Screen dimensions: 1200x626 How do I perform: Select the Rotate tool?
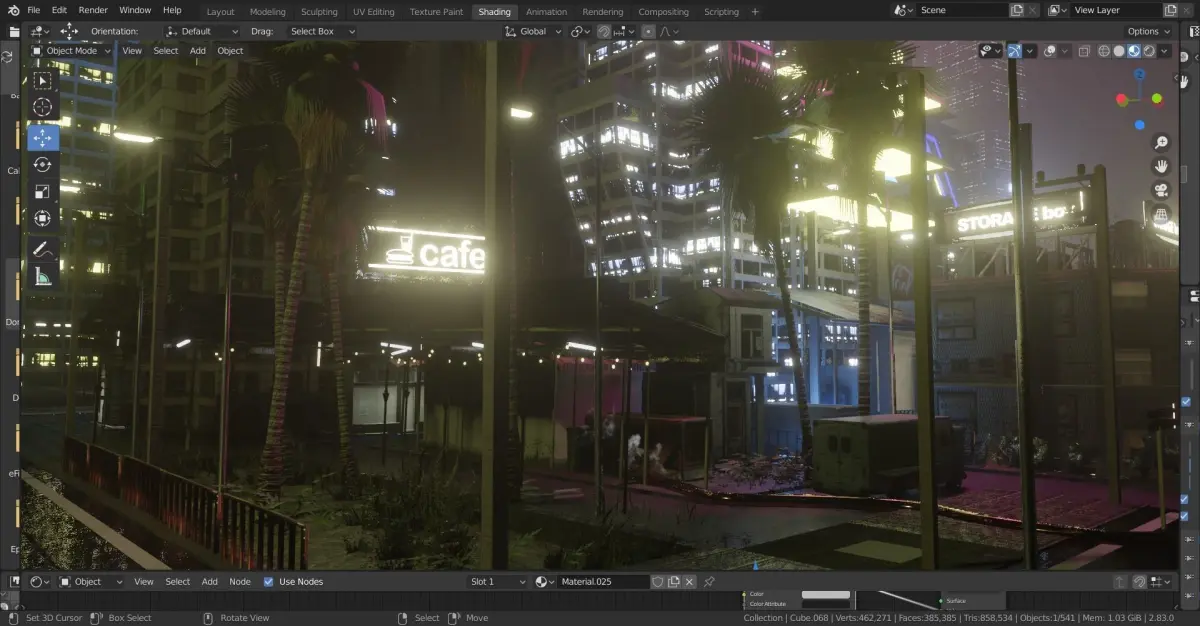pyautogui.click(x=43, y=165)
